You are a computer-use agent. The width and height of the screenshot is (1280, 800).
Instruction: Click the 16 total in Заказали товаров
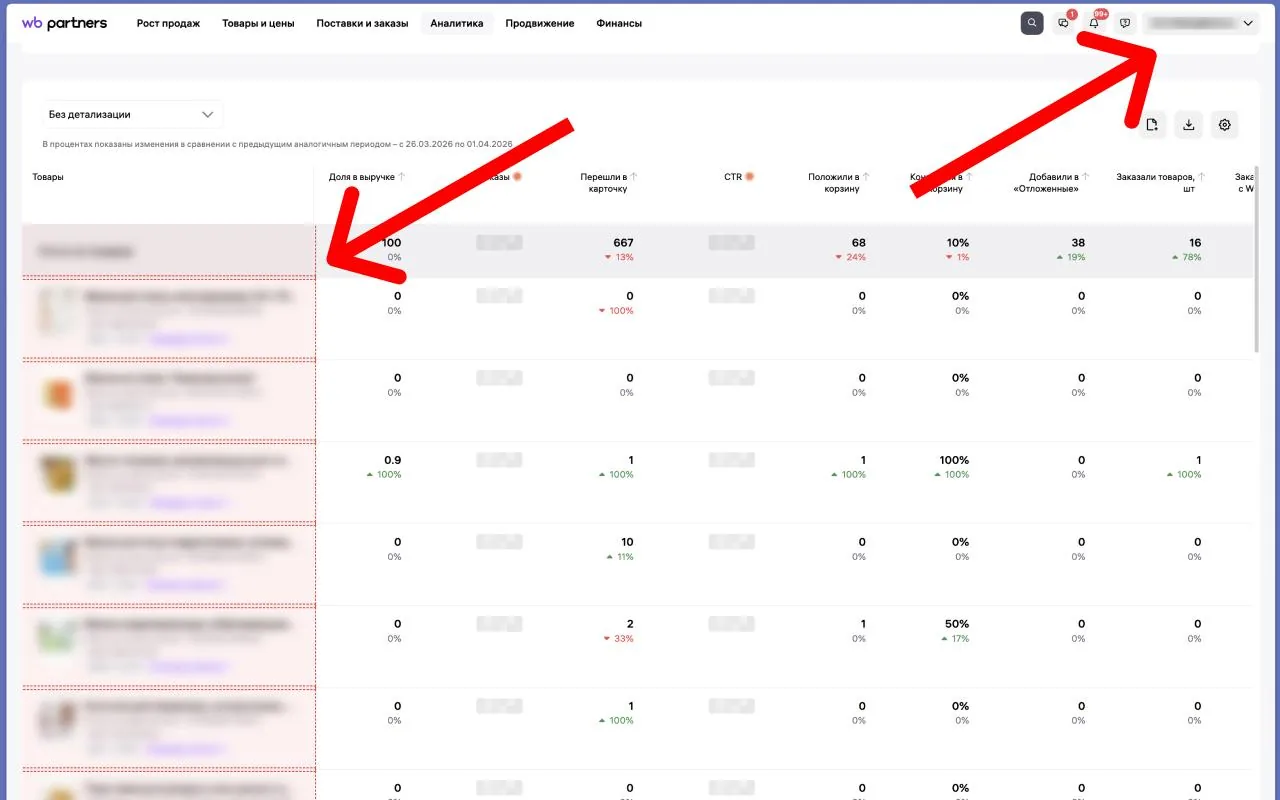click(x=1195, y=243)
